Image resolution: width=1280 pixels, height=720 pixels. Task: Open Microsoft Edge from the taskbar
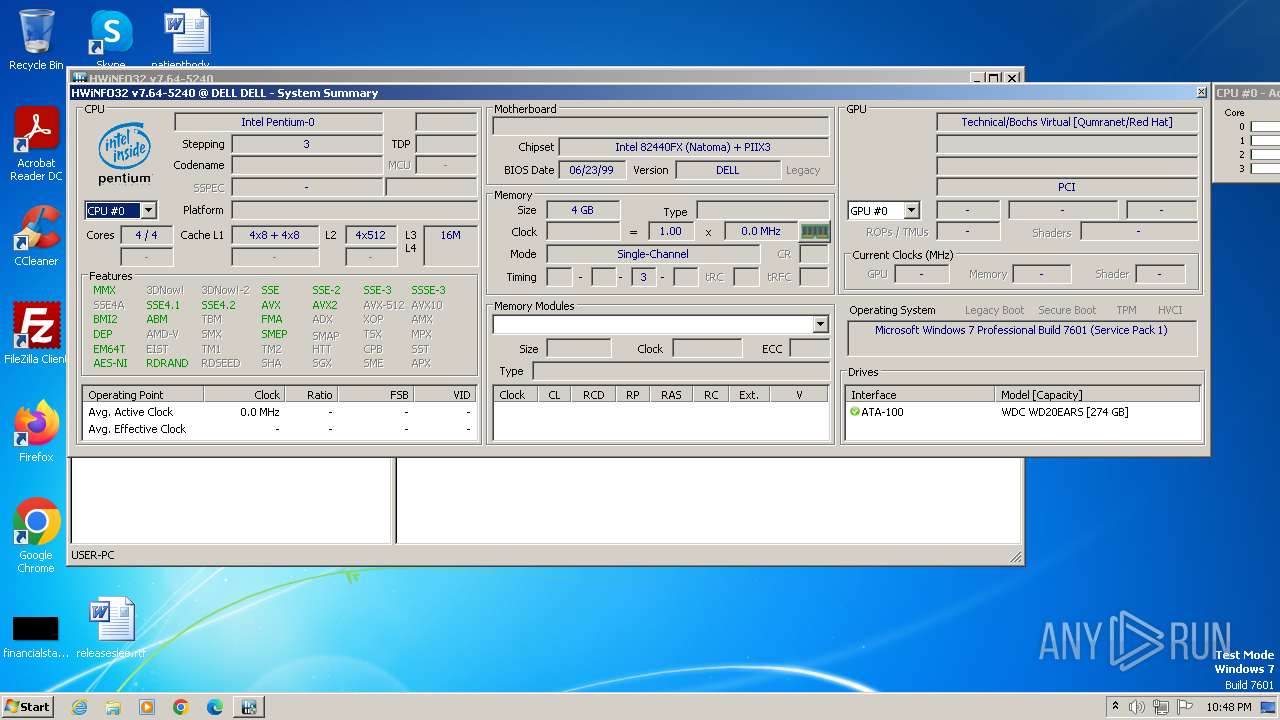point(215,707)
